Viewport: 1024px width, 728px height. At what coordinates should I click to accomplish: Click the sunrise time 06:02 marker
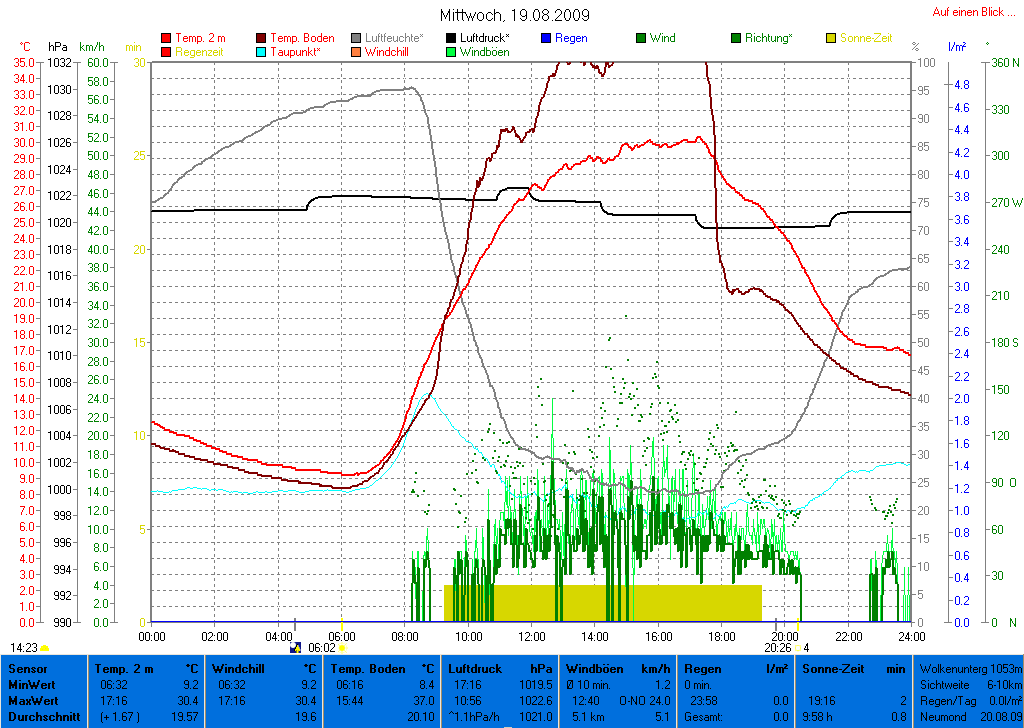(322, 648)
